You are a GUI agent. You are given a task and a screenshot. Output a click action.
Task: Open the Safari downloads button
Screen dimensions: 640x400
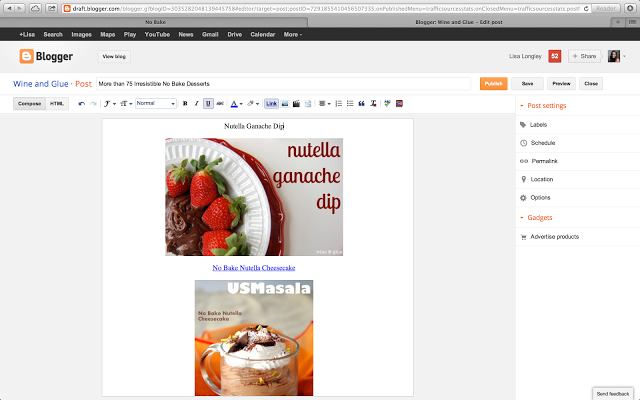[x=630, y=8]
